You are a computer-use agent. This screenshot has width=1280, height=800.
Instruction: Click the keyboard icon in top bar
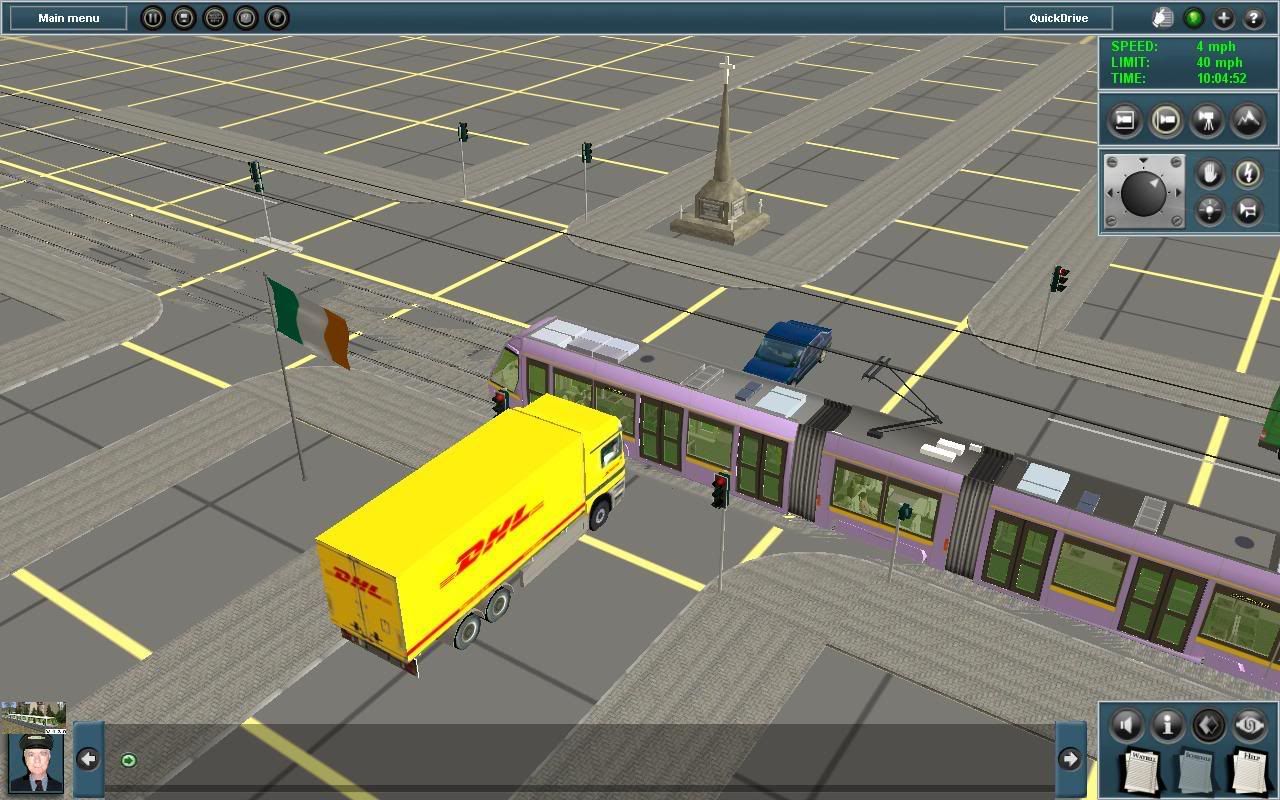pos(215,18)
